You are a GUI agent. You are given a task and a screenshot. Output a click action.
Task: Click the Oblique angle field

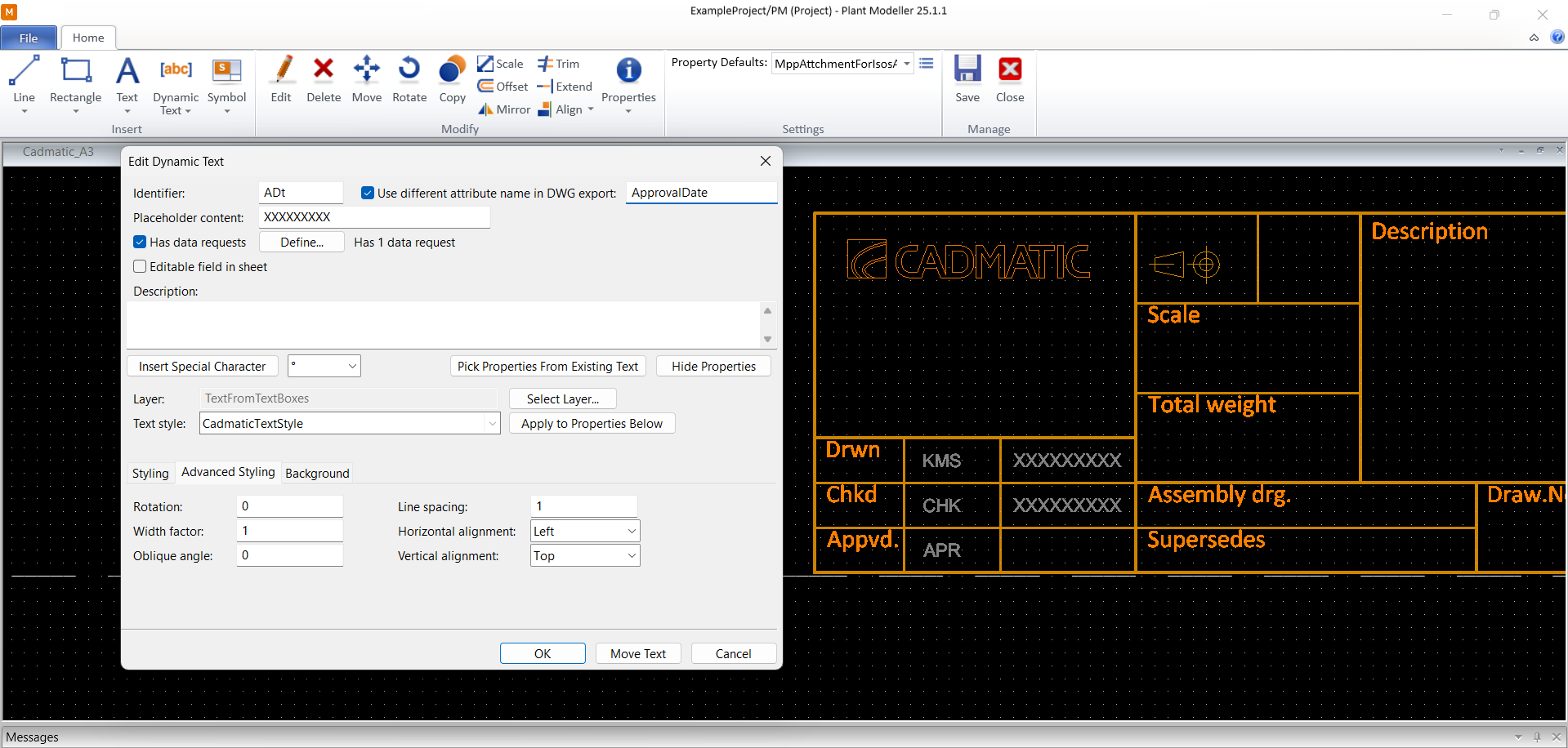290,555
